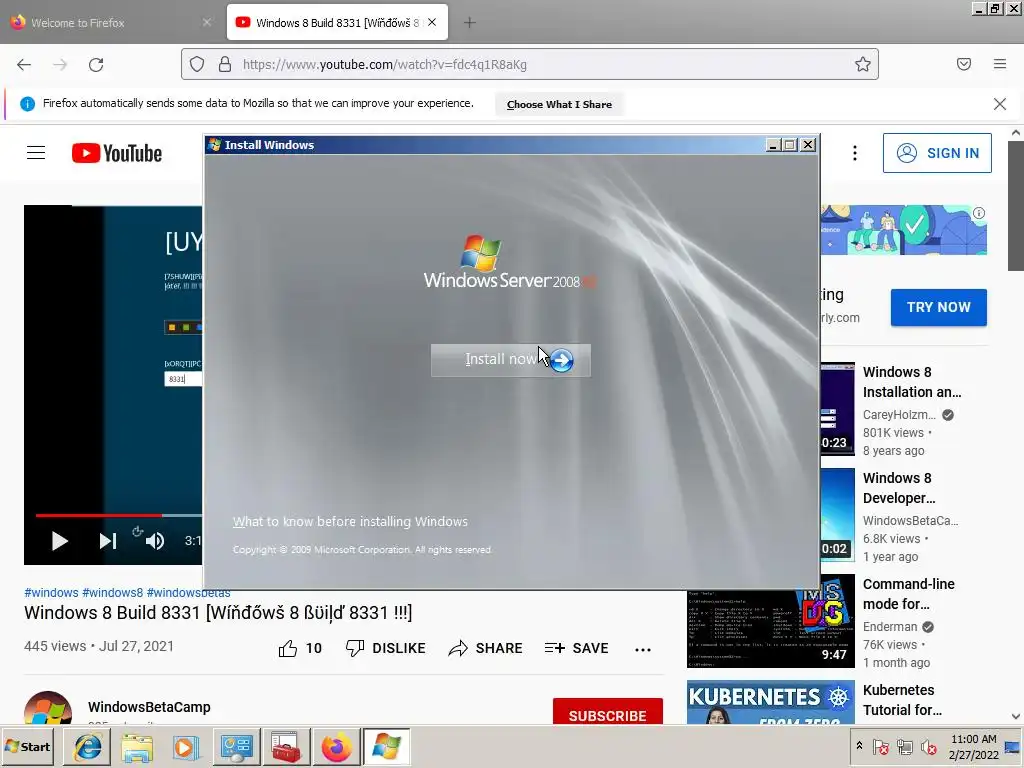The height and width of the screenshot is (768, 1024).
Task: Click DISLIKE on the video
Action: 385,648
